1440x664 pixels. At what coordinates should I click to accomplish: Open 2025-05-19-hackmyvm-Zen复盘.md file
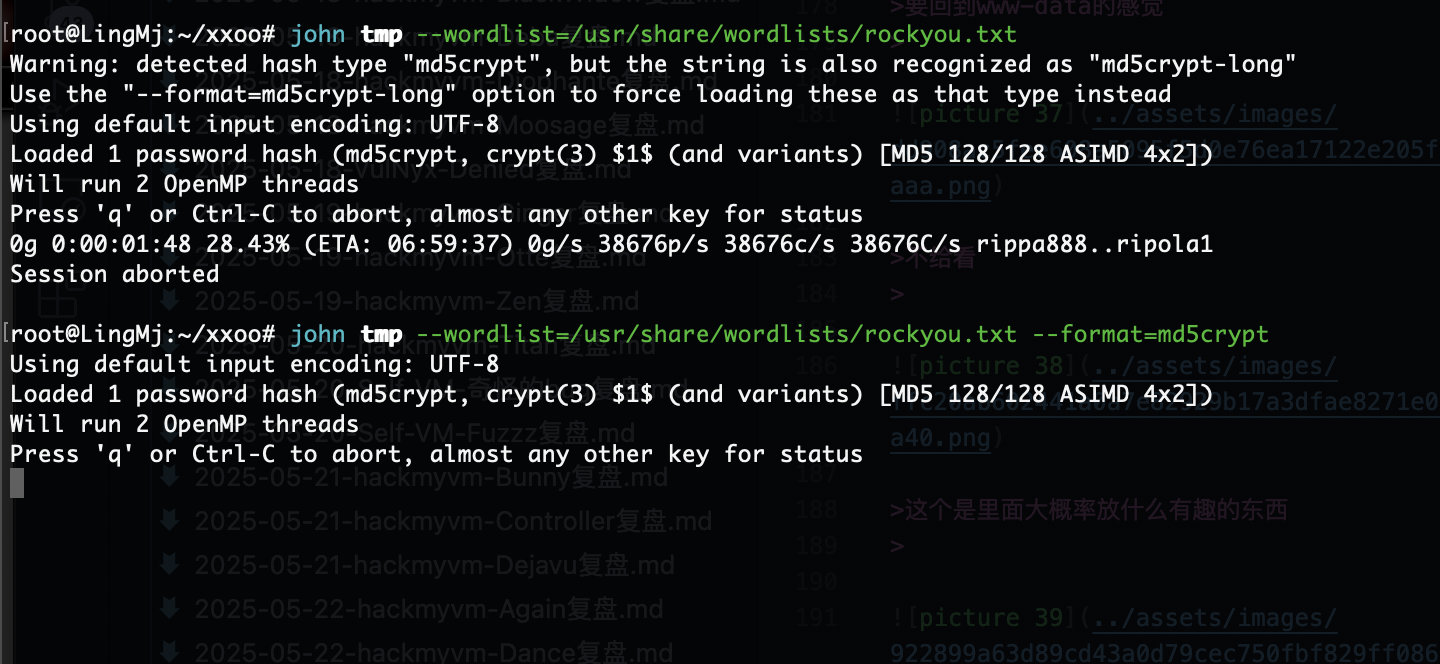point(416,301)
